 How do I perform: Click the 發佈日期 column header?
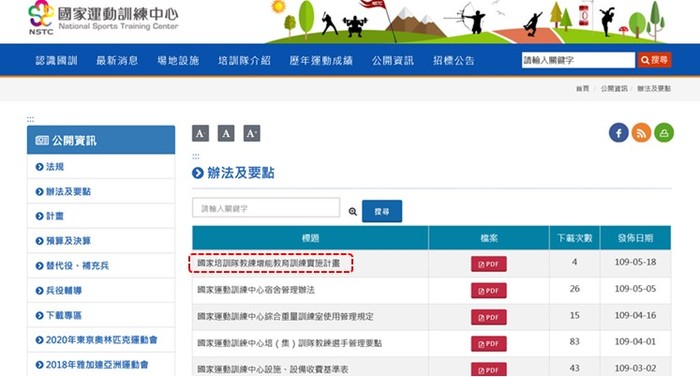tap(635, 238)
